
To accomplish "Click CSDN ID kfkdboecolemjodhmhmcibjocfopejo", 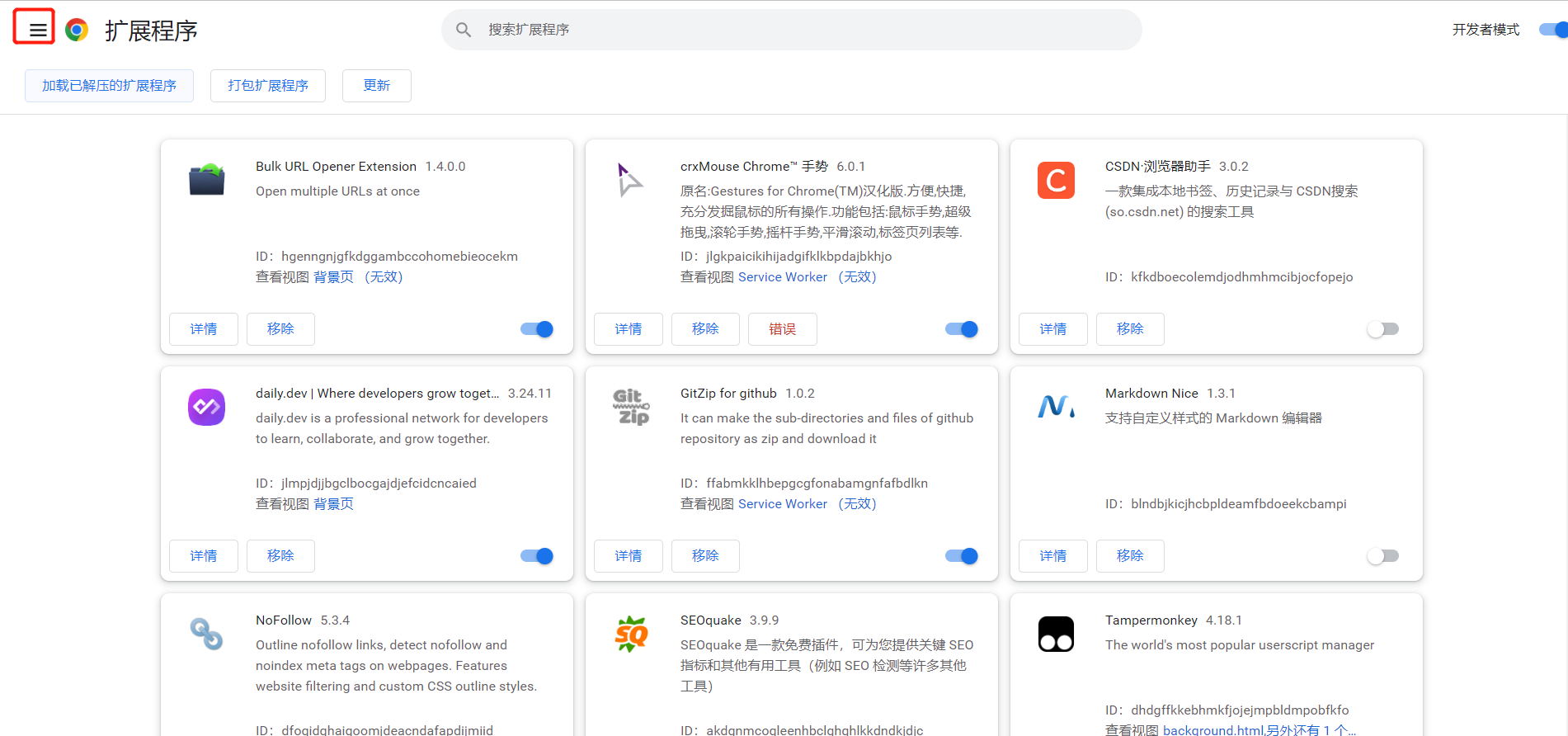I will click(1229, 277).
